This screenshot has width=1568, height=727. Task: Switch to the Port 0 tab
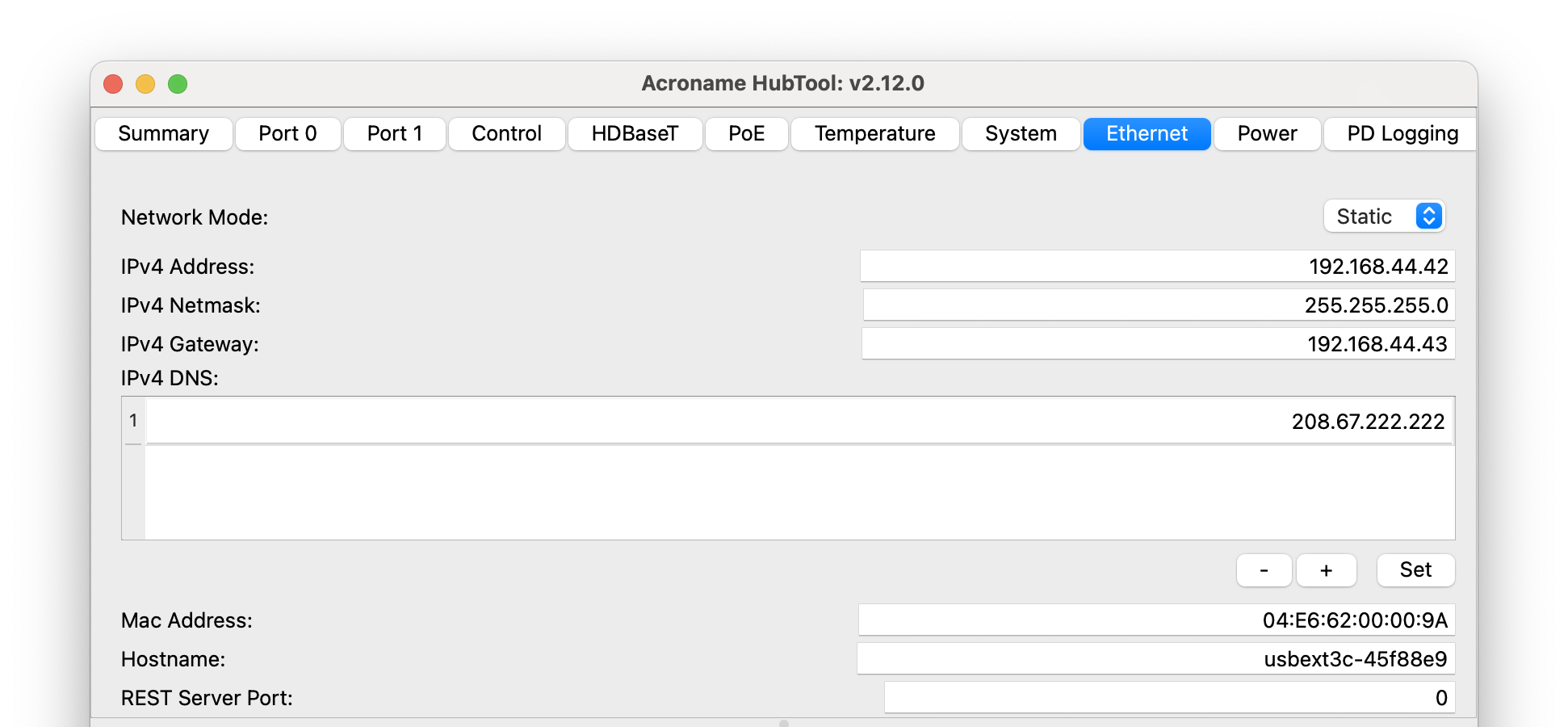tap(287, 134)
